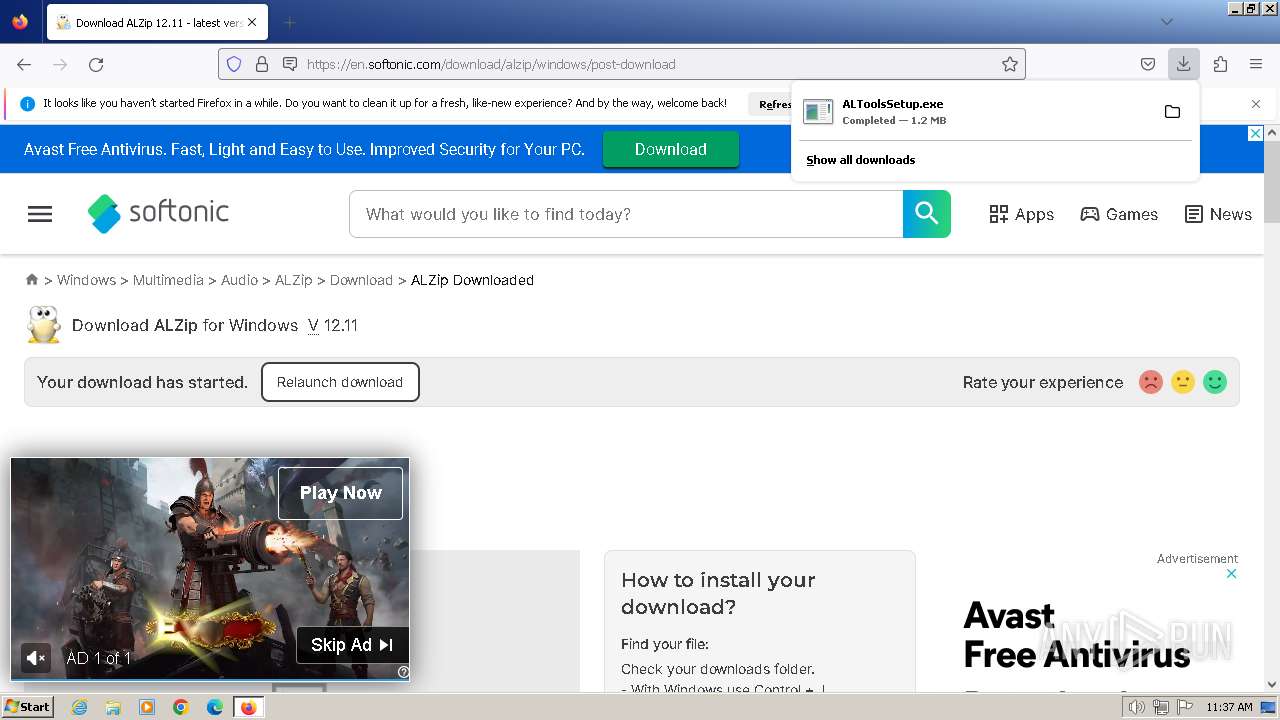Show ALToolsSetup.exe in its folder

(x=1172, y=112)
